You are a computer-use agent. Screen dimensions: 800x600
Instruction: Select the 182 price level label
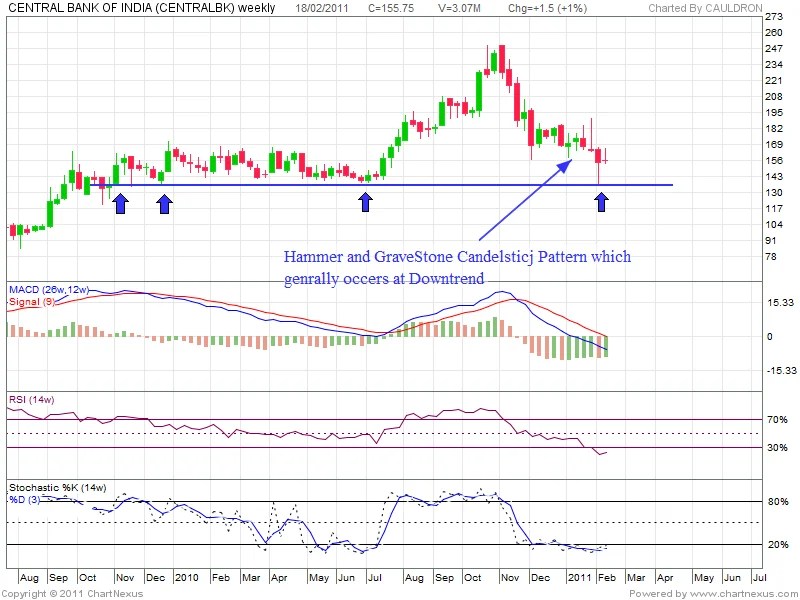[774, 129]
